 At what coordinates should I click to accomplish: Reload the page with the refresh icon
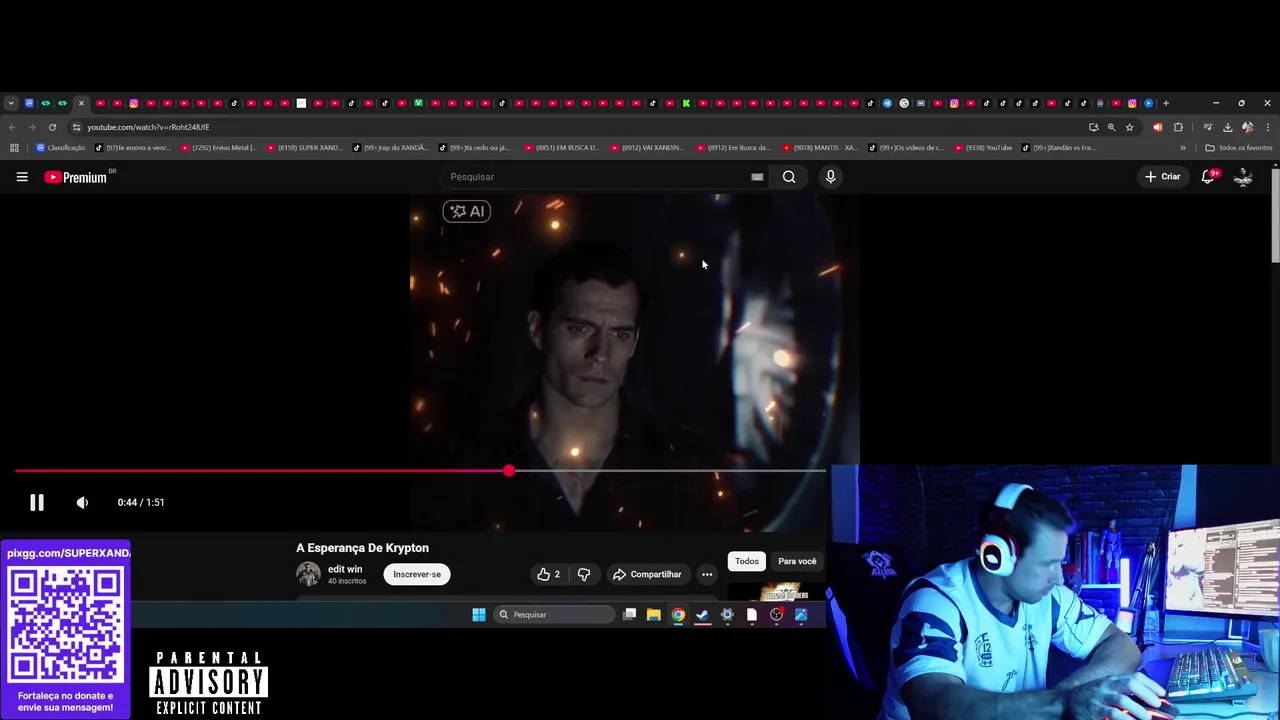point(52,127)
